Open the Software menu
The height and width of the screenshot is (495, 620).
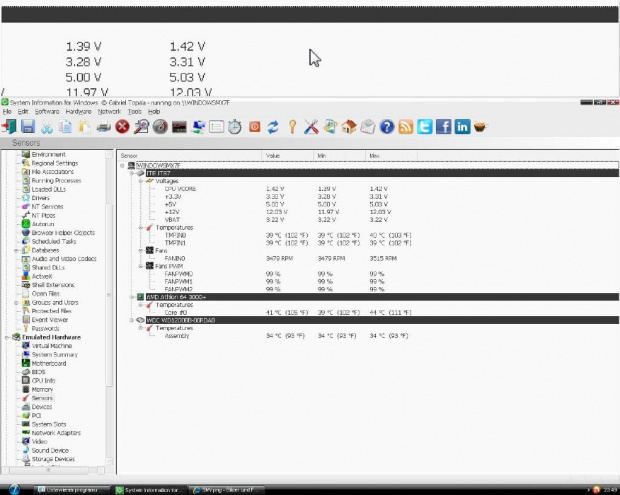pyautogui.click(x=47, y=111)
